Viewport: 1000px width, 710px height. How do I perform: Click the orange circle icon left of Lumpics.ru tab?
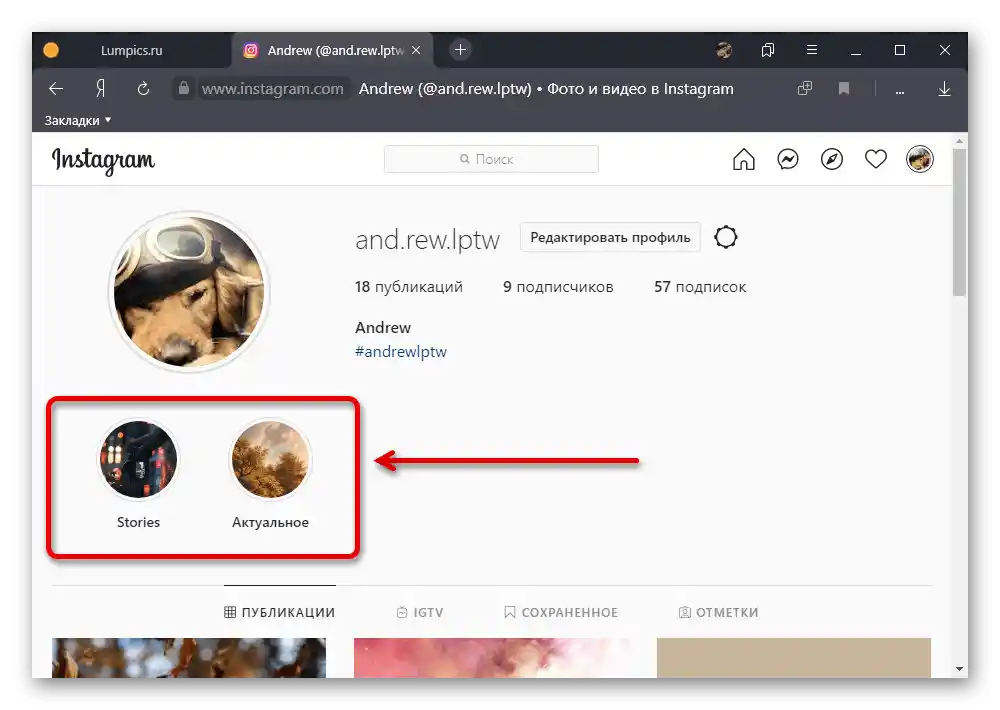pyautogui.click(x=52, y=50)
